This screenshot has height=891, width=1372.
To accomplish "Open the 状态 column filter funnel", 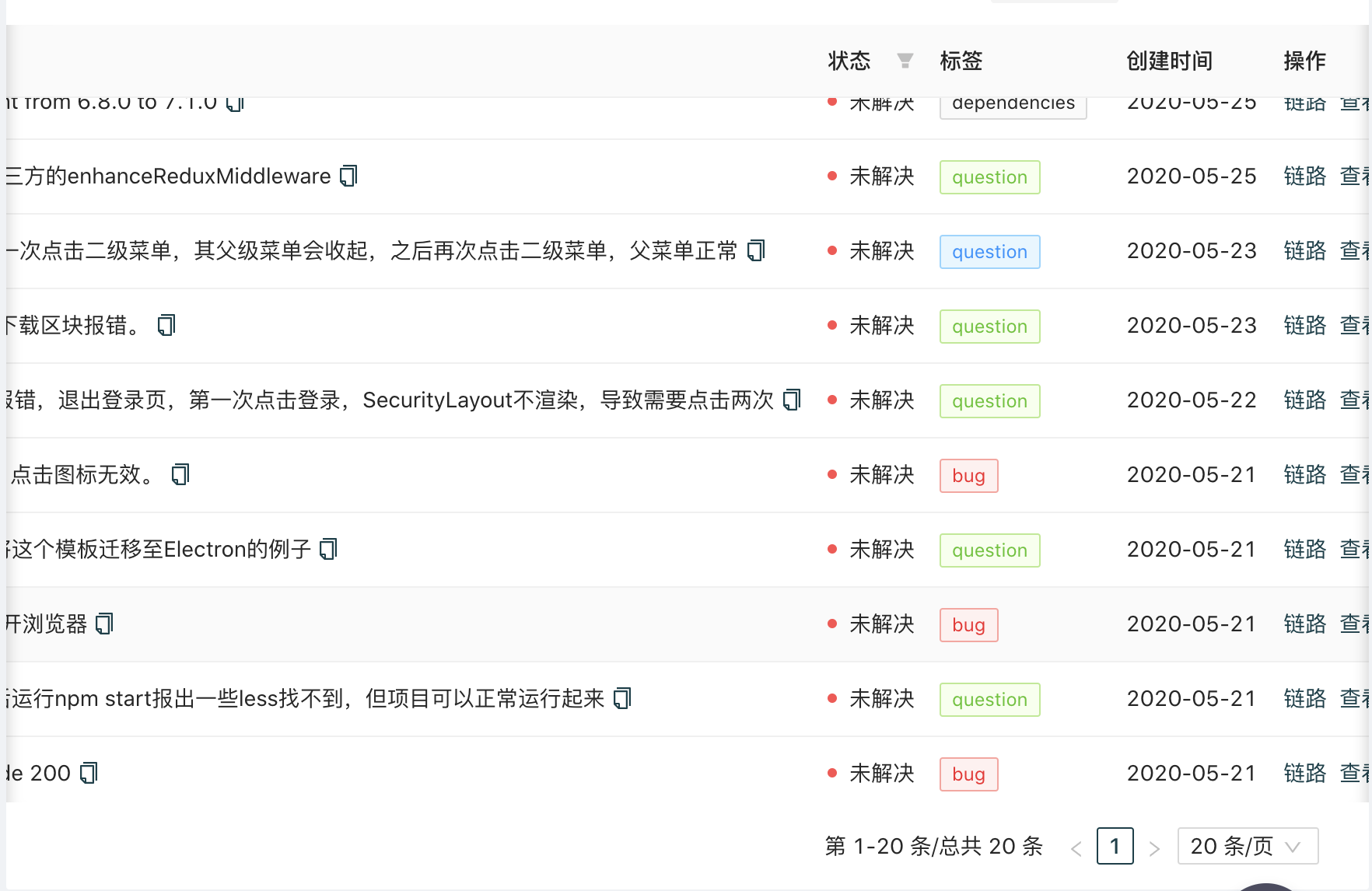I will [905, 61].
